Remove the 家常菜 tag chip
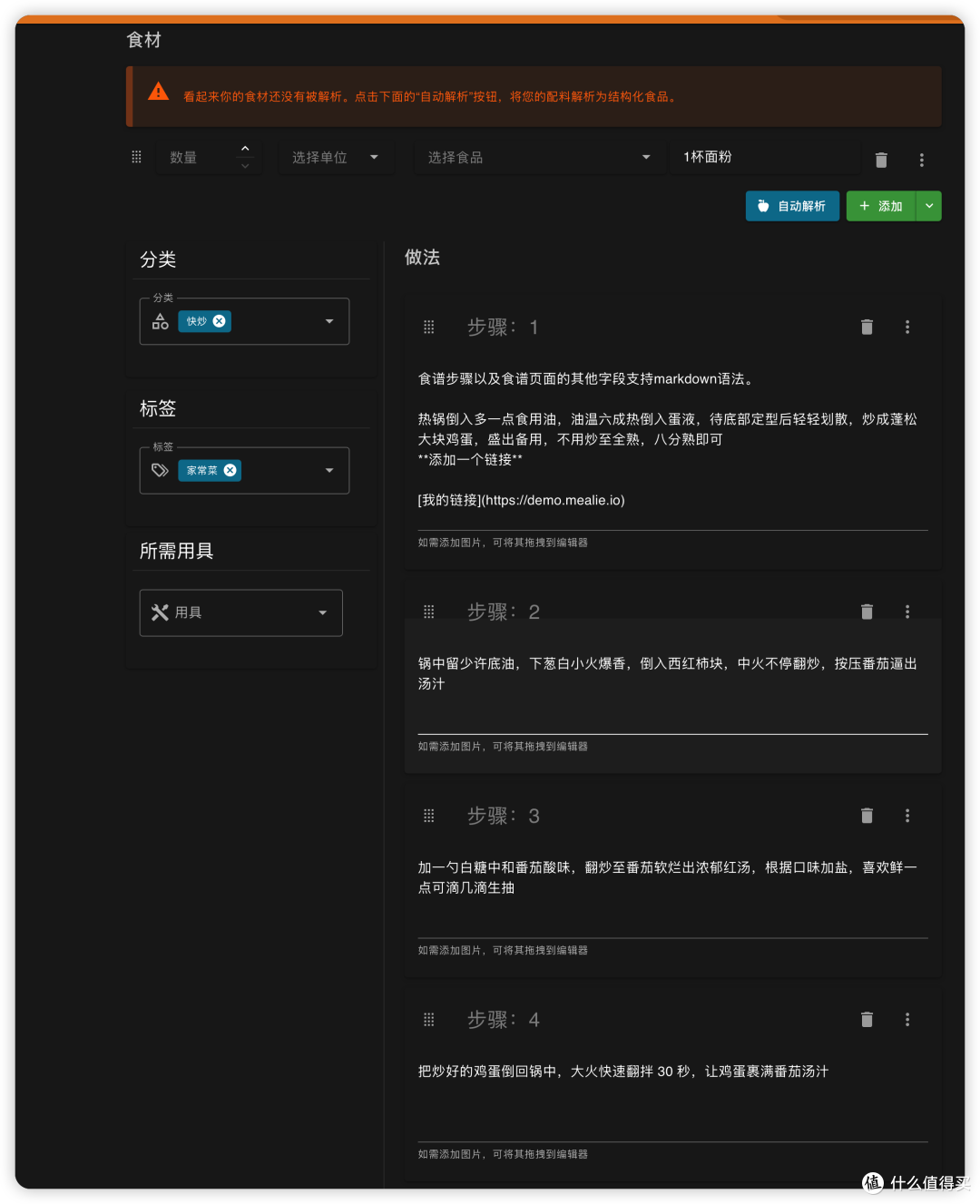Screen dimensions: 980x1204 230,470
